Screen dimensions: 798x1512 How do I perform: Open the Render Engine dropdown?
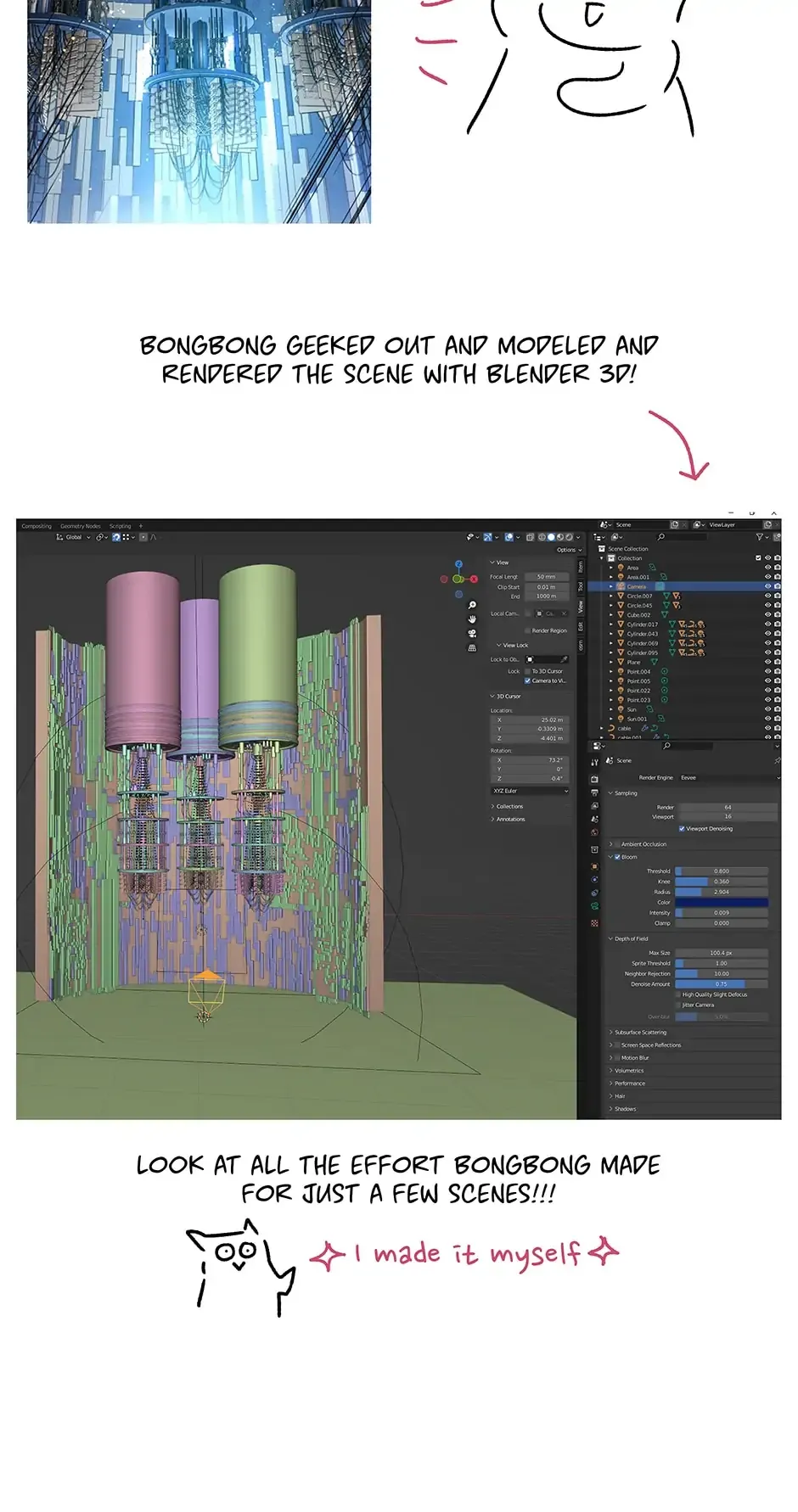pyautogui.click(x=728, y=777)
